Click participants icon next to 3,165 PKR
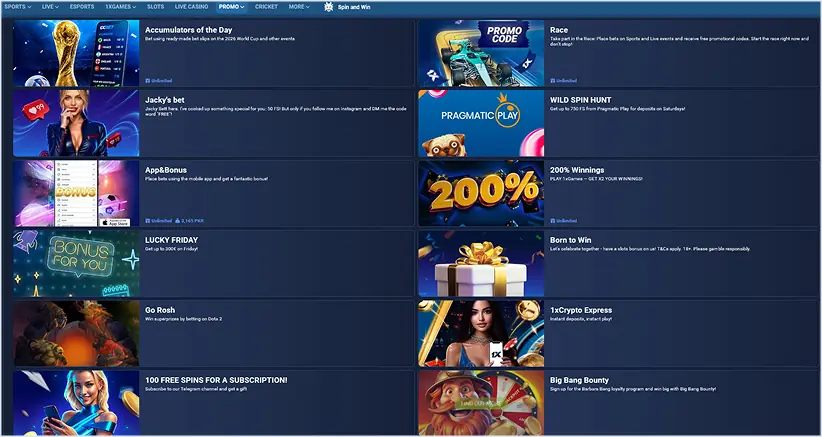The height and width of the screenshot is (437, 822). (x=178, y=221)
